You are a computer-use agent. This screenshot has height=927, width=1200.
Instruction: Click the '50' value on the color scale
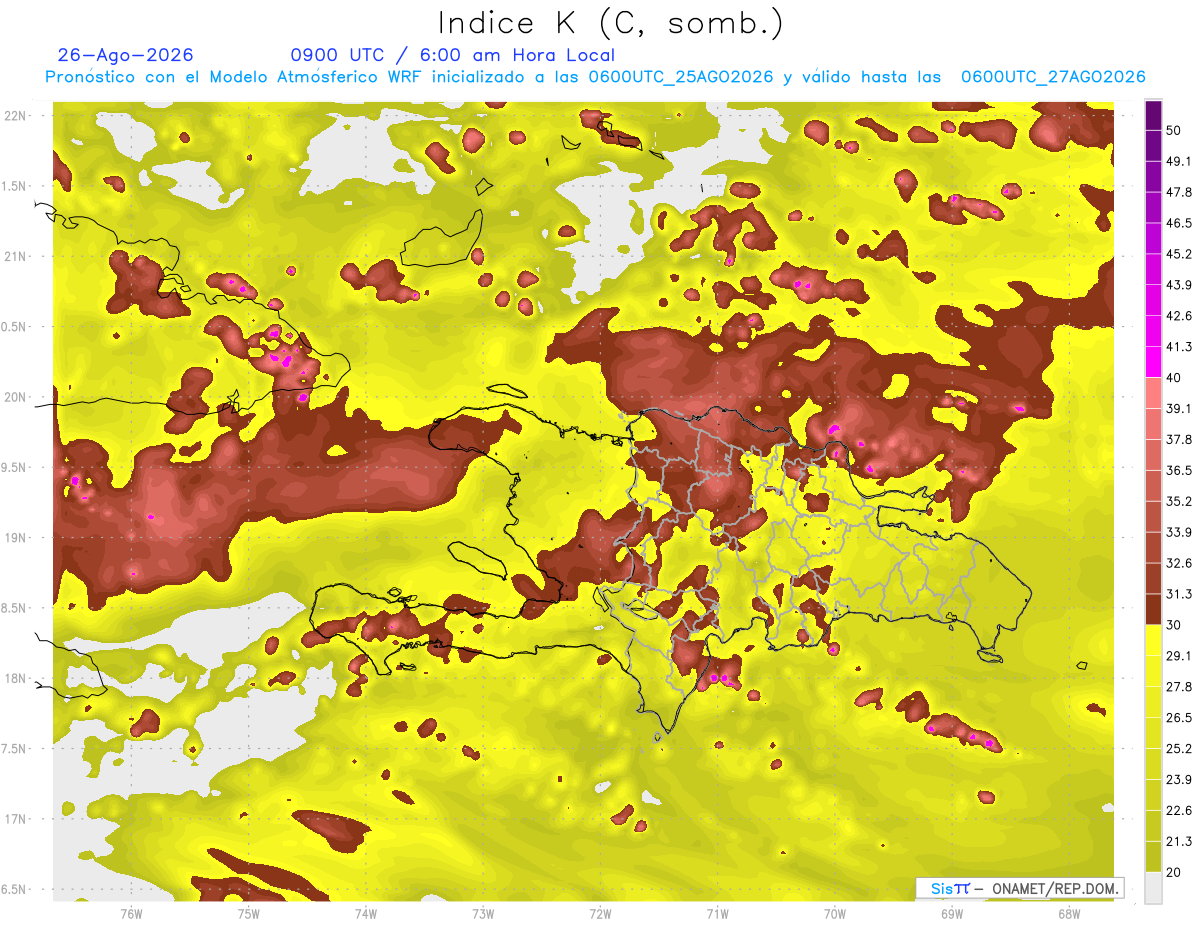click(1174, 130)
